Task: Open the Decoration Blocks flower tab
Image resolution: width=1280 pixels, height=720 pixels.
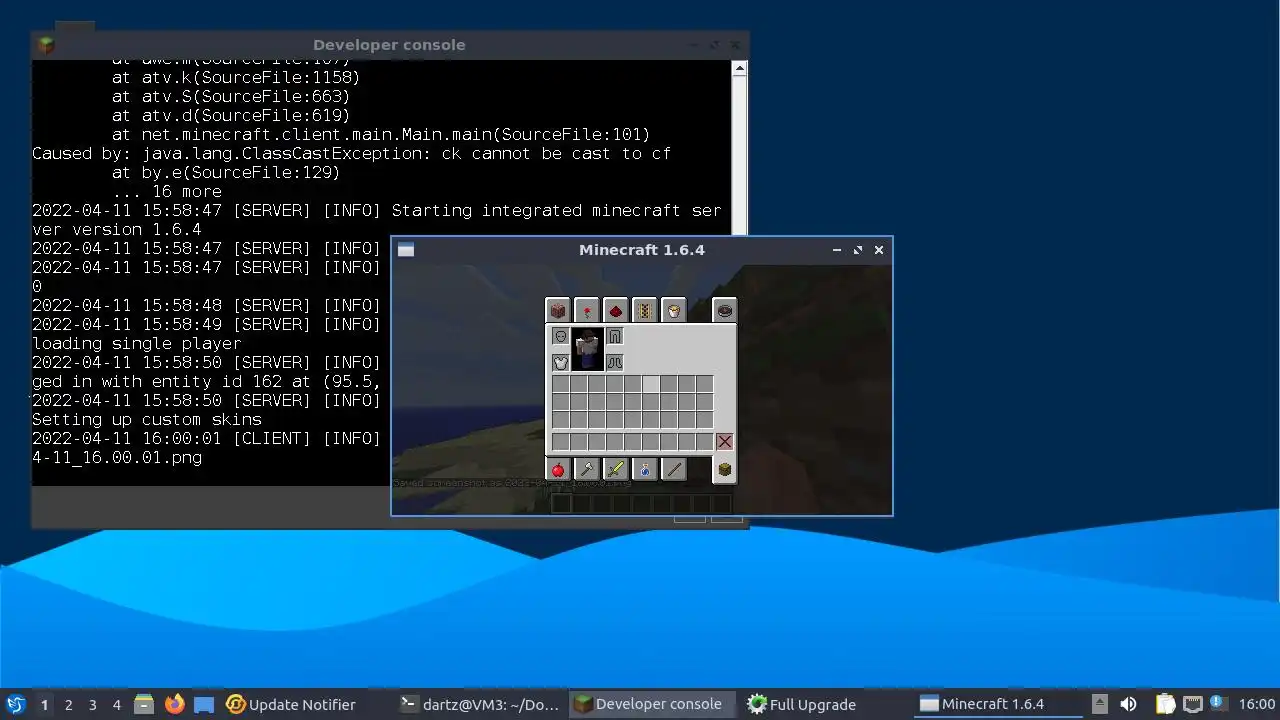Action: pos(587,311)
